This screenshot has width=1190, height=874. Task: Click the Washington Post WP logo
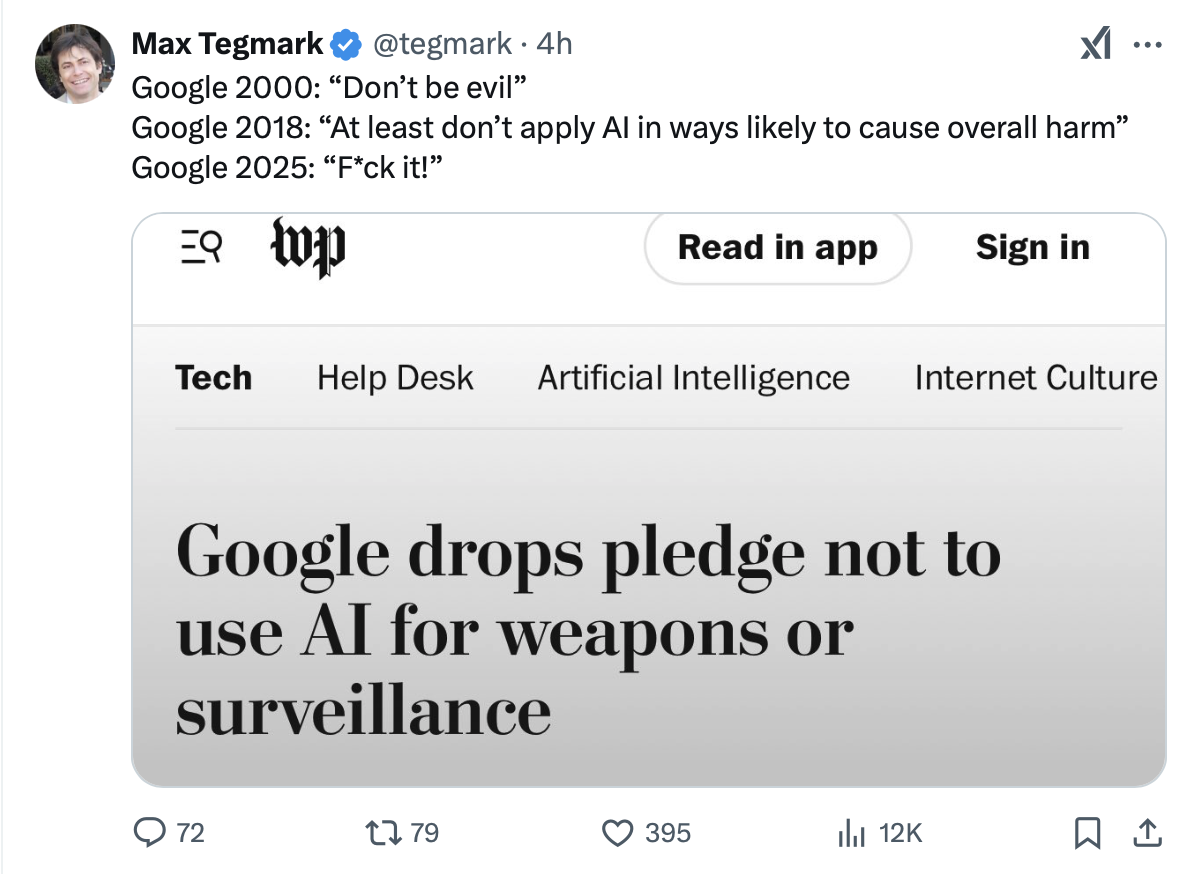pos(308,247)
